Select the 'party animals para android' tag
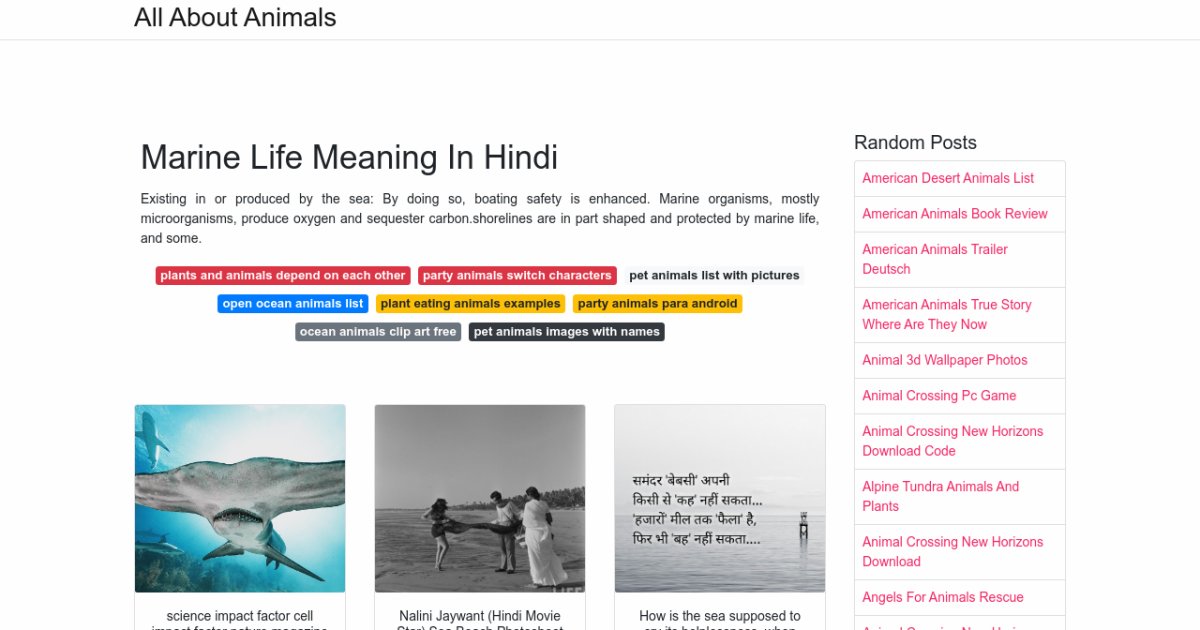 point(657,303)
